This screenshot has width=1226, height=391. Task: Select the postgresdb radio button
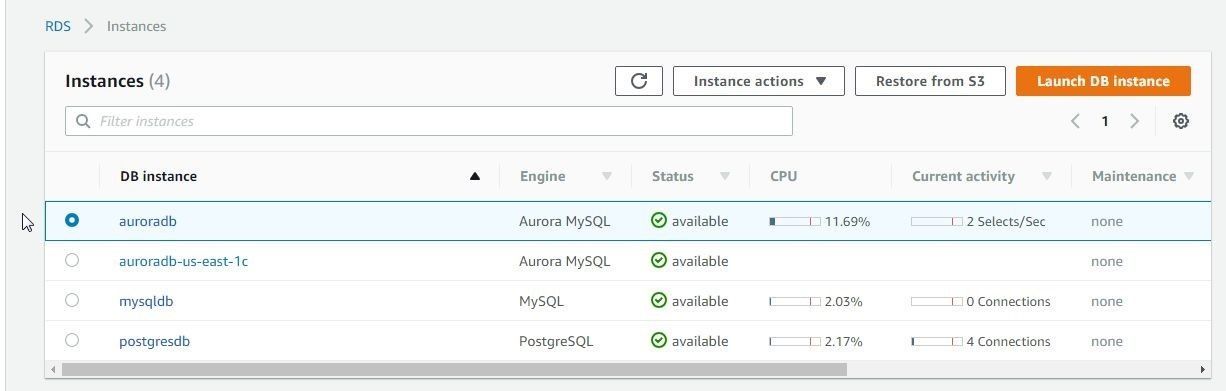click(x=72, y=341)
